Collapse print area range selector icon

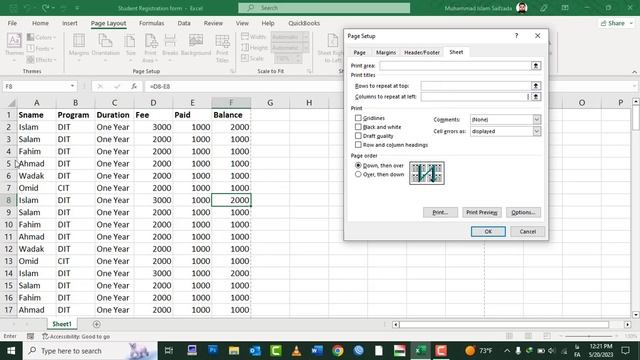(x=536, y=65)
